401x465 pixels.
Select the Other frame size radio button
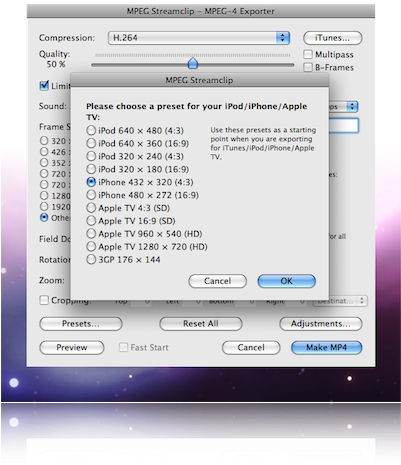click(x=44, y=218)
